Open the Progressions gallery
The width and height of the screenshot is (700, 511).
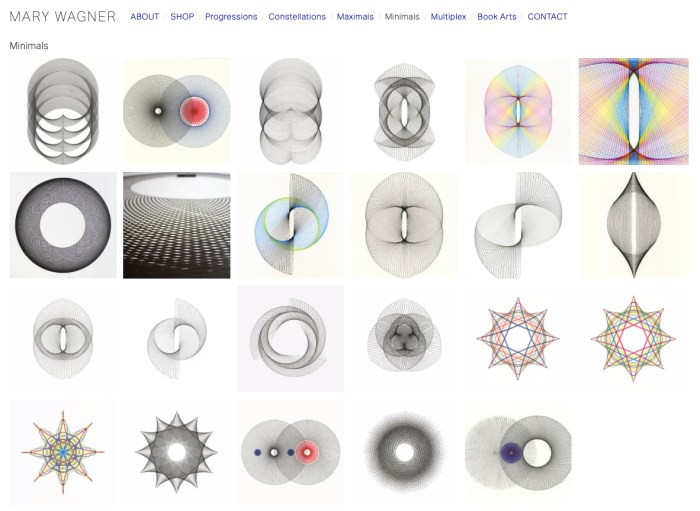point(231,17)
